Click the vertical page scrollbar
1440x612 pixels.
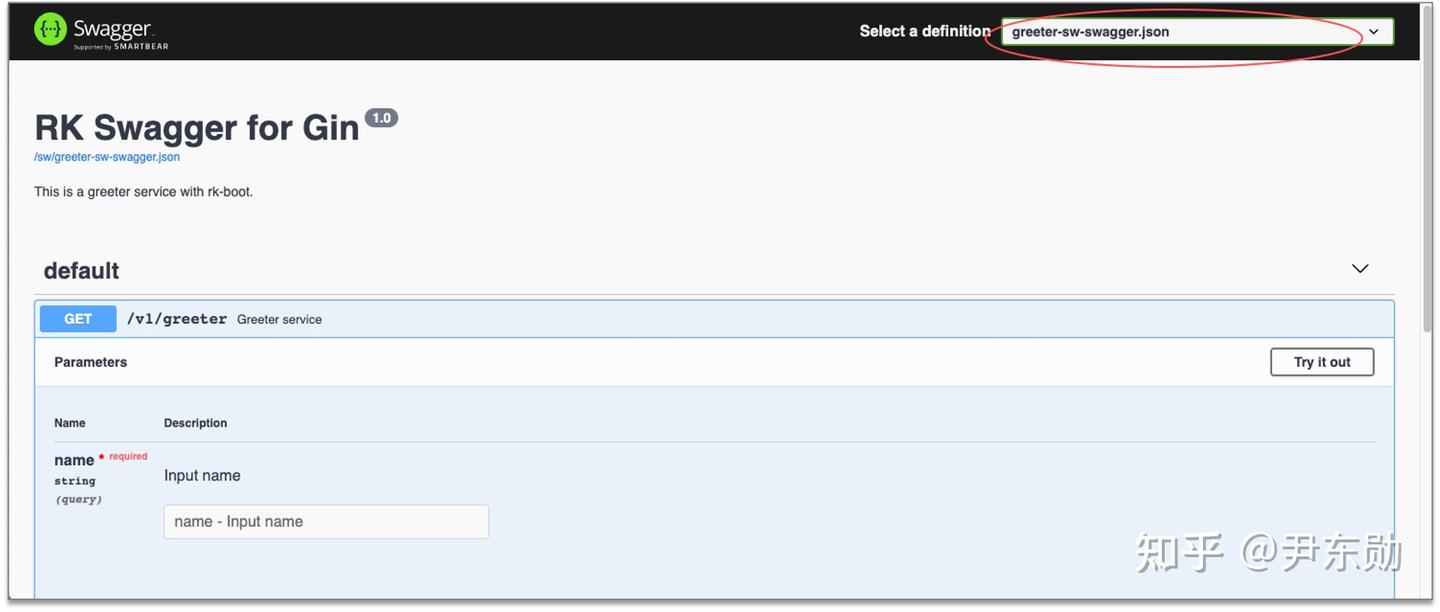(x=1428, y=200)
